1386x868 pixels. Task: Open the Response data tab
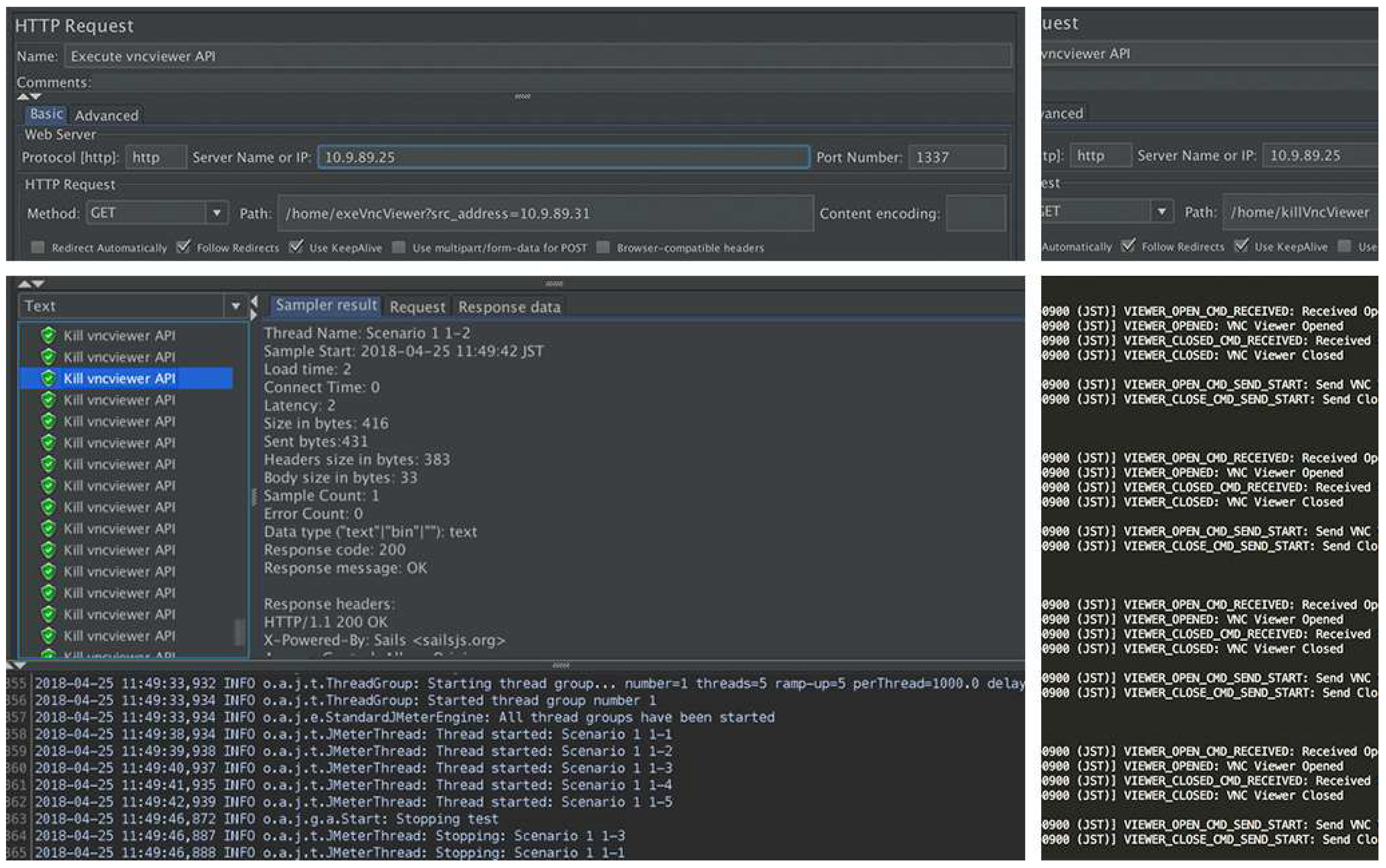click(509, 307)
